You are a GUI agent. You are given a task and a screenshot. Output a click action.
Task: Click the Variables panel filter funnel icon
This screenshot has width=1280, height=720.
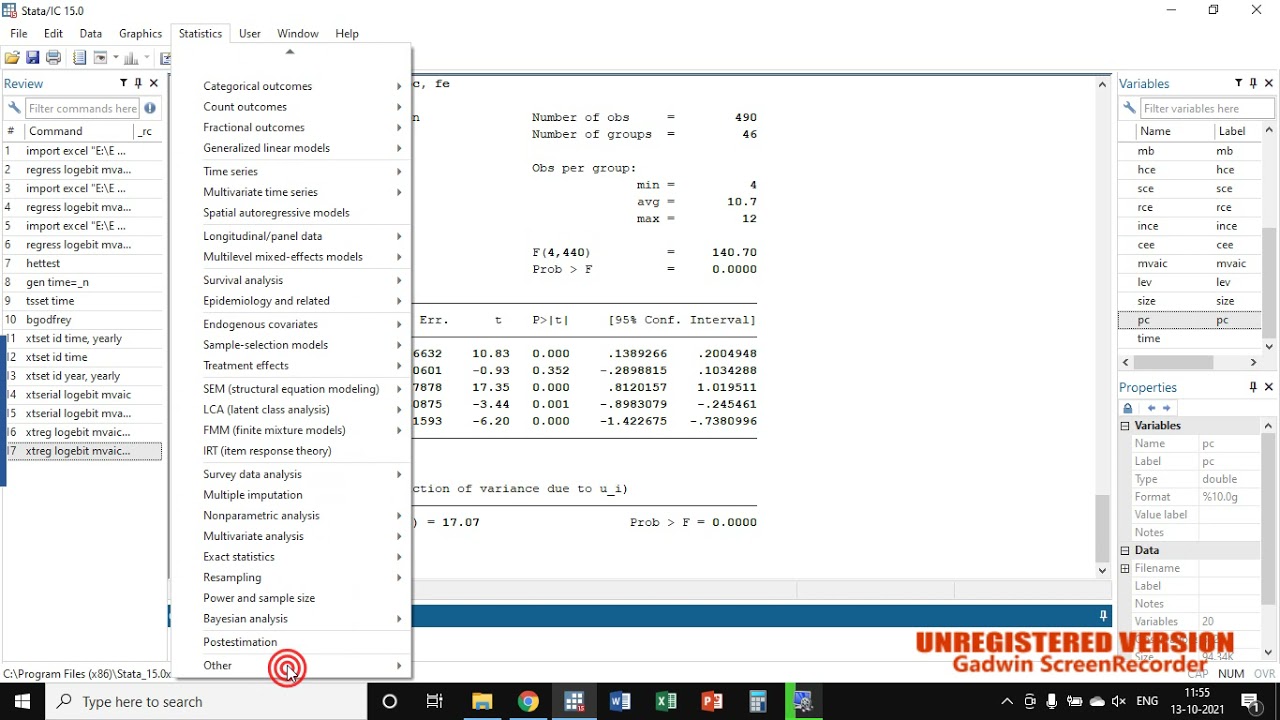(x=1239, y=83)
